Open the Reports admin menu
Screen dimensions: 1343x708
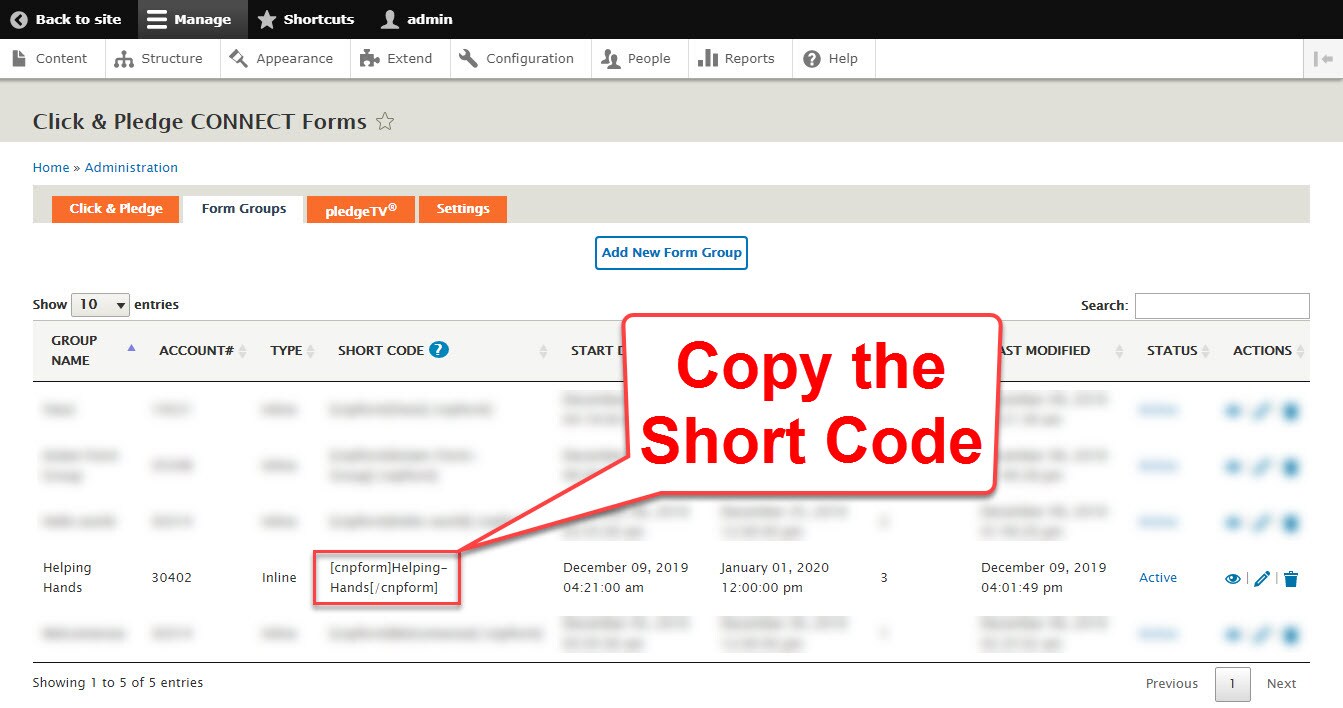tap(737, 58)
